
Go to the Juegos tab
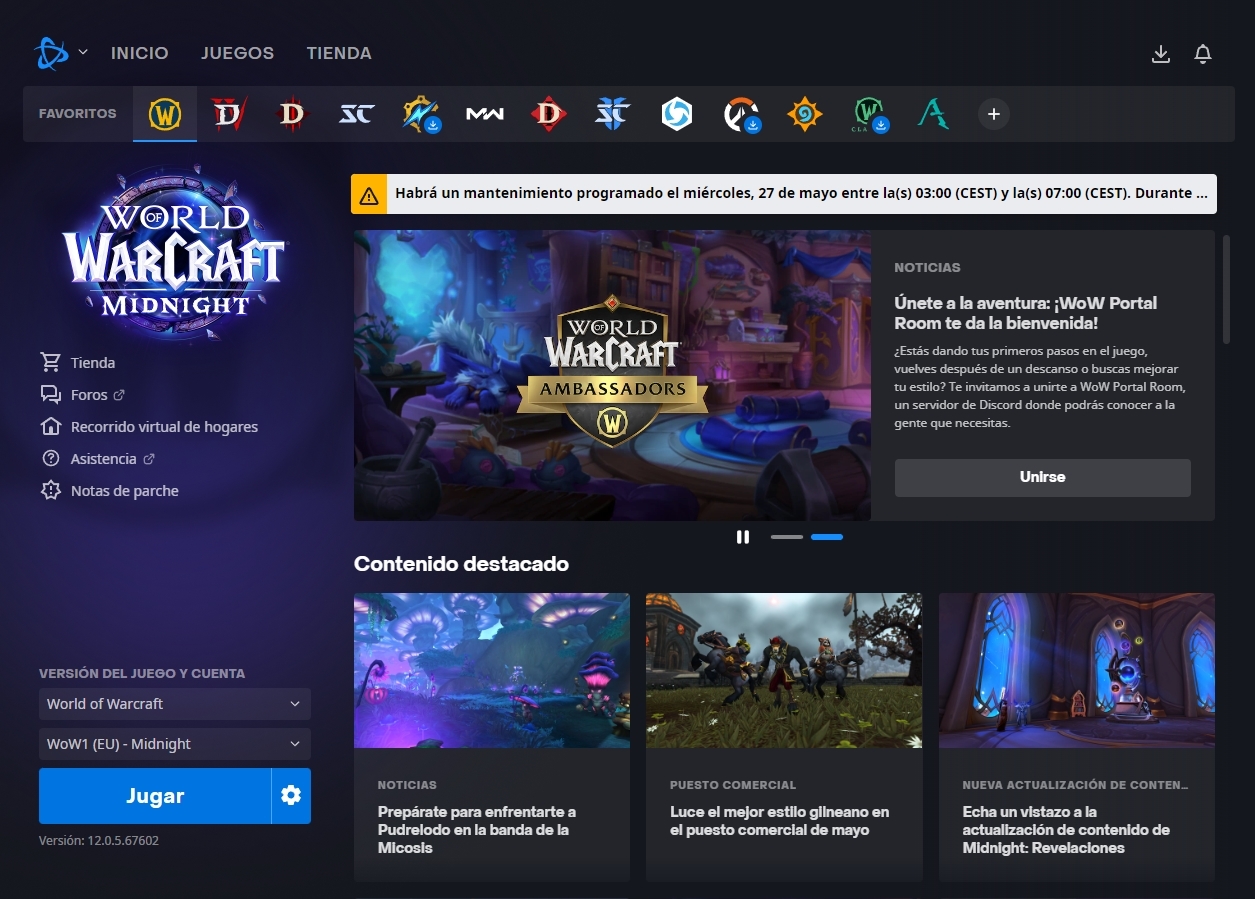[237, 53]
